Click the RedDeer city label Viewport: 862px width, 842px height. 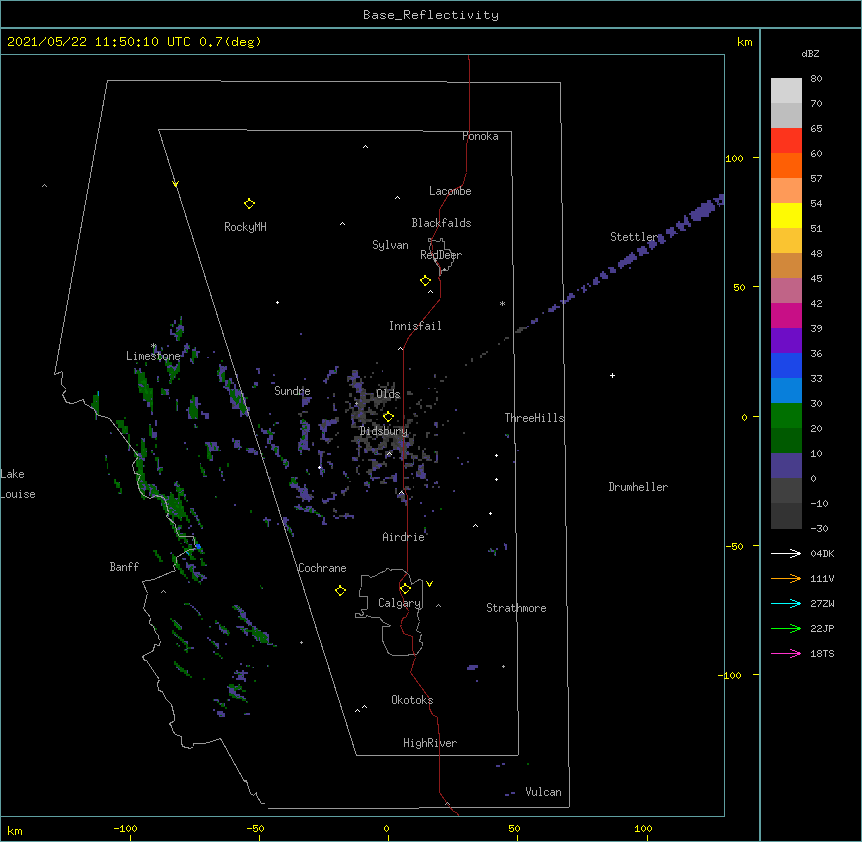tap(441, 255)
